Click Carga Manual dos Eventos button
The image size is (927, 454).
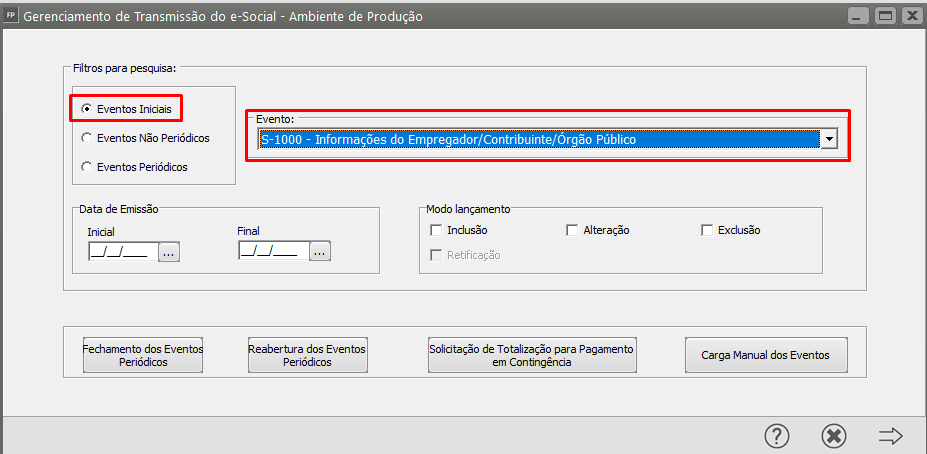[766, 355]
